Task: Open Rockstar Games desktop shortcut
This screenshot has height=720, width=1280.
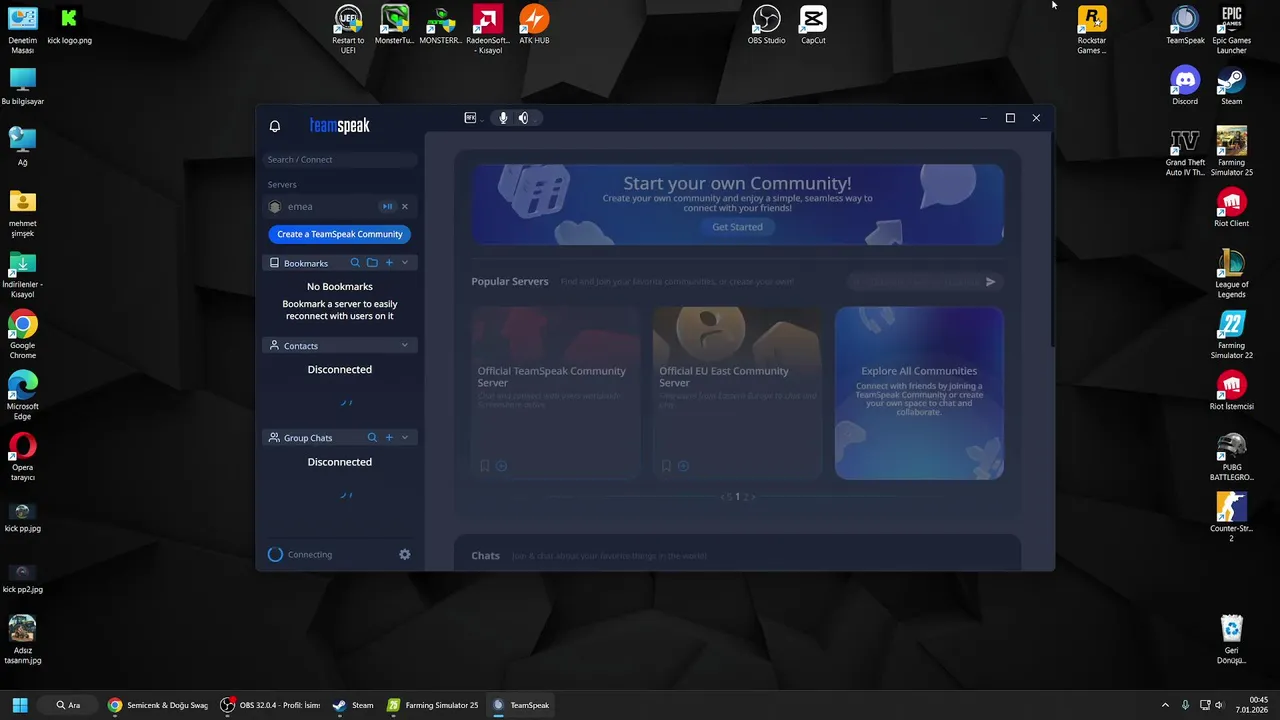Action: [x=1092, y=30]
